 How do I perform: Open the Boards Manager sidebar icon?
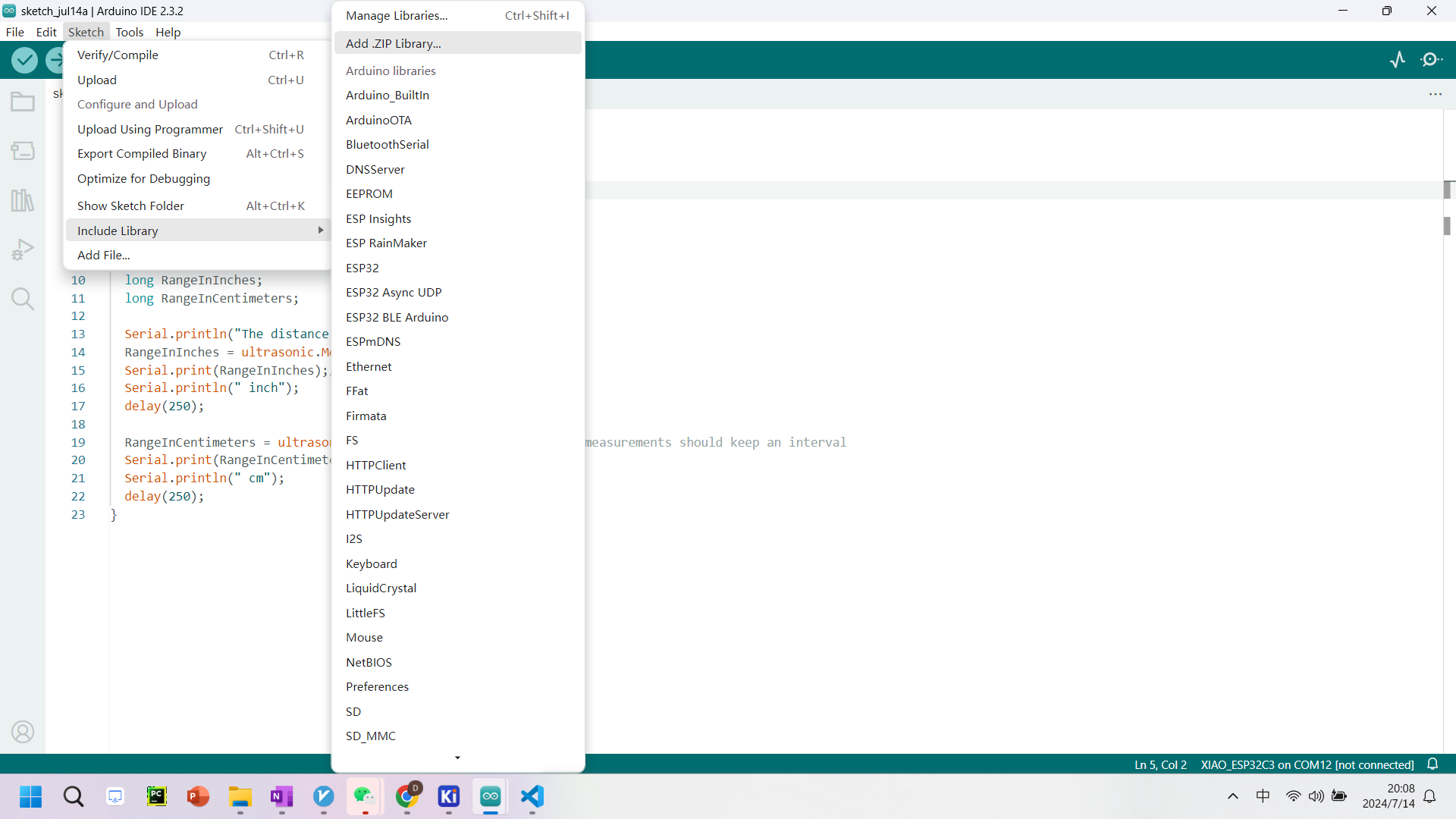point(23,151)
